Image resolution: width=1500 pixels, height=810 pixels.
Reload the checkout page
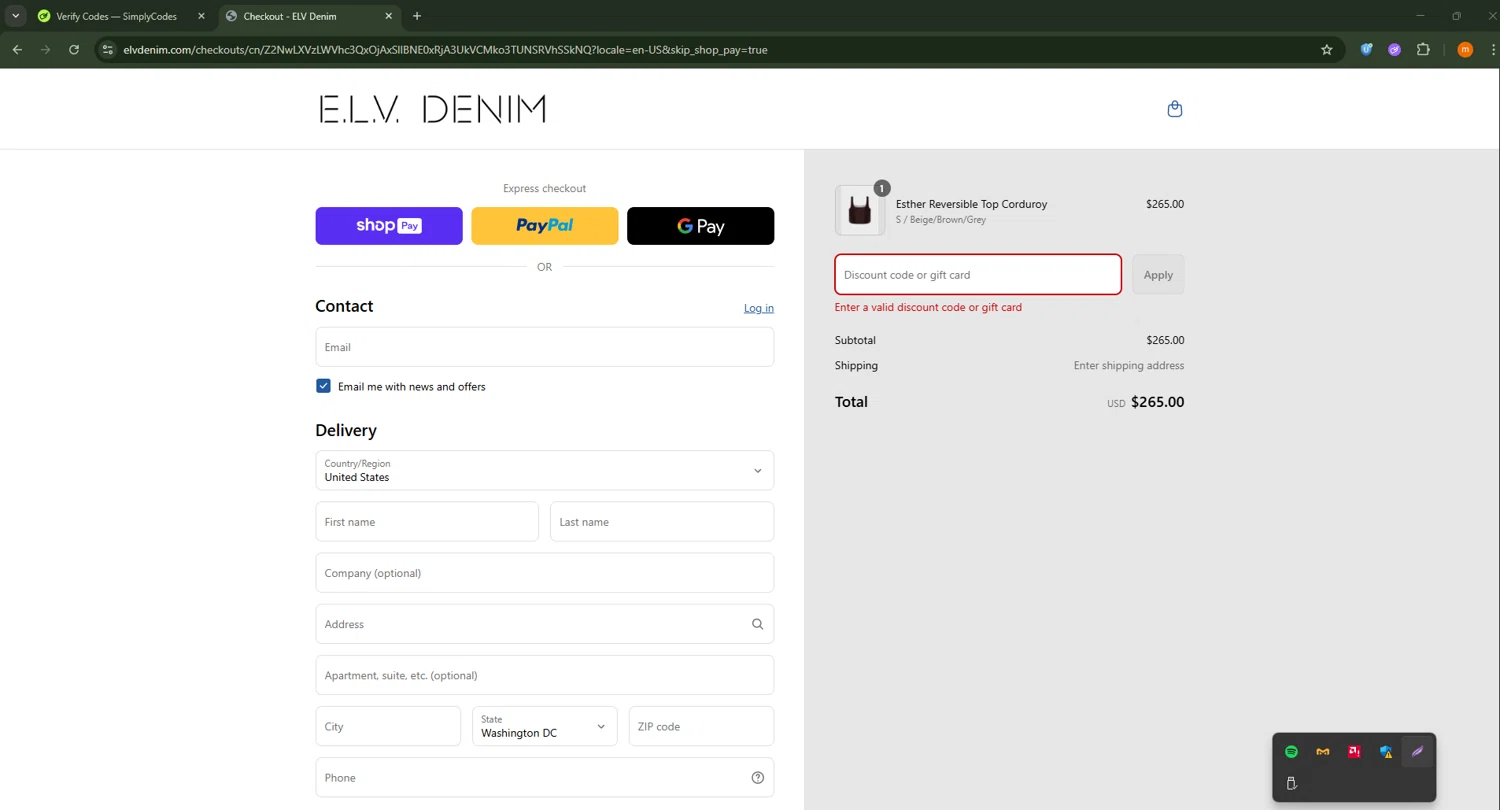tap(74, 49)
